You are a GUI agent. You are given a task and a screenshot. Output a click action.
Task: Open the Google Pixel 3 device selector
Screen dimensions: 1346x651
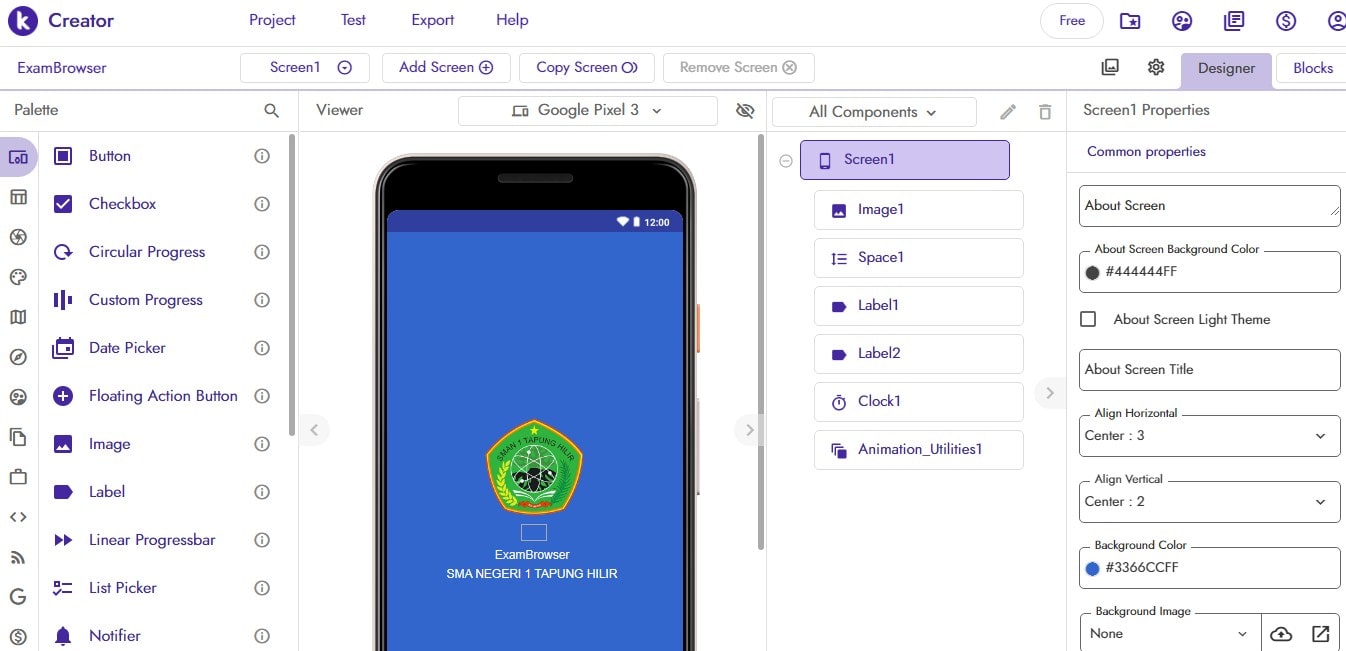coord(587,111)
